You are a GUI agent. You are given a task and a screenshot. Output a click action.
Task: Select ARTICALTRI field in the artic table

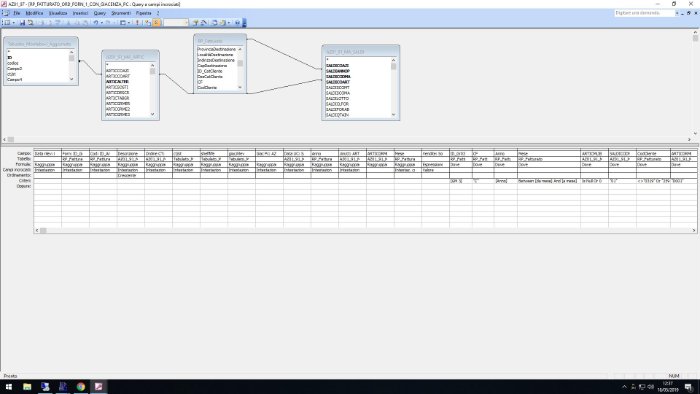(117, 82)
